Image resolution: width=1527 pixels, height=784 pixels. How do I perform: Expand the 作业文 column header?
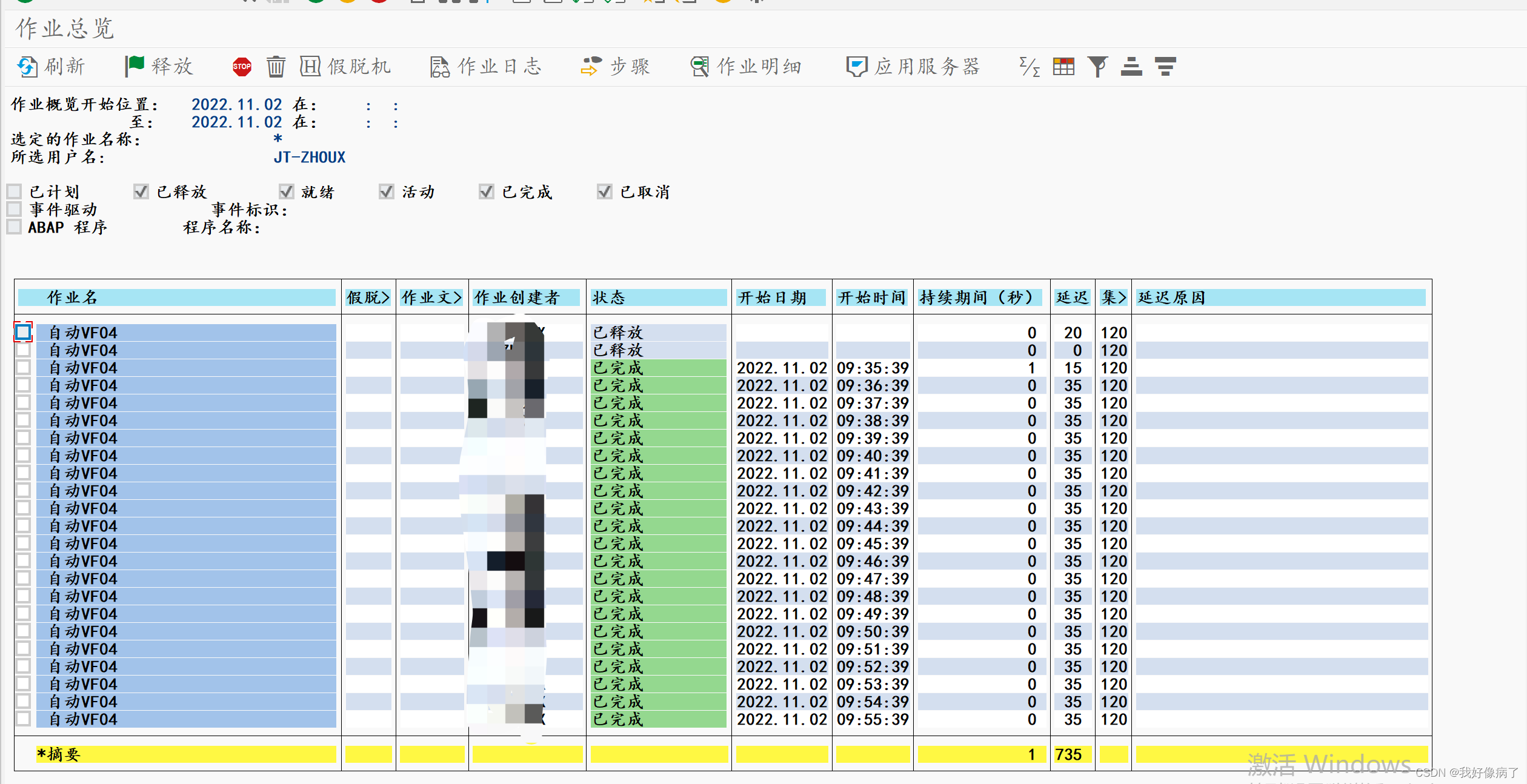point(431,297)
